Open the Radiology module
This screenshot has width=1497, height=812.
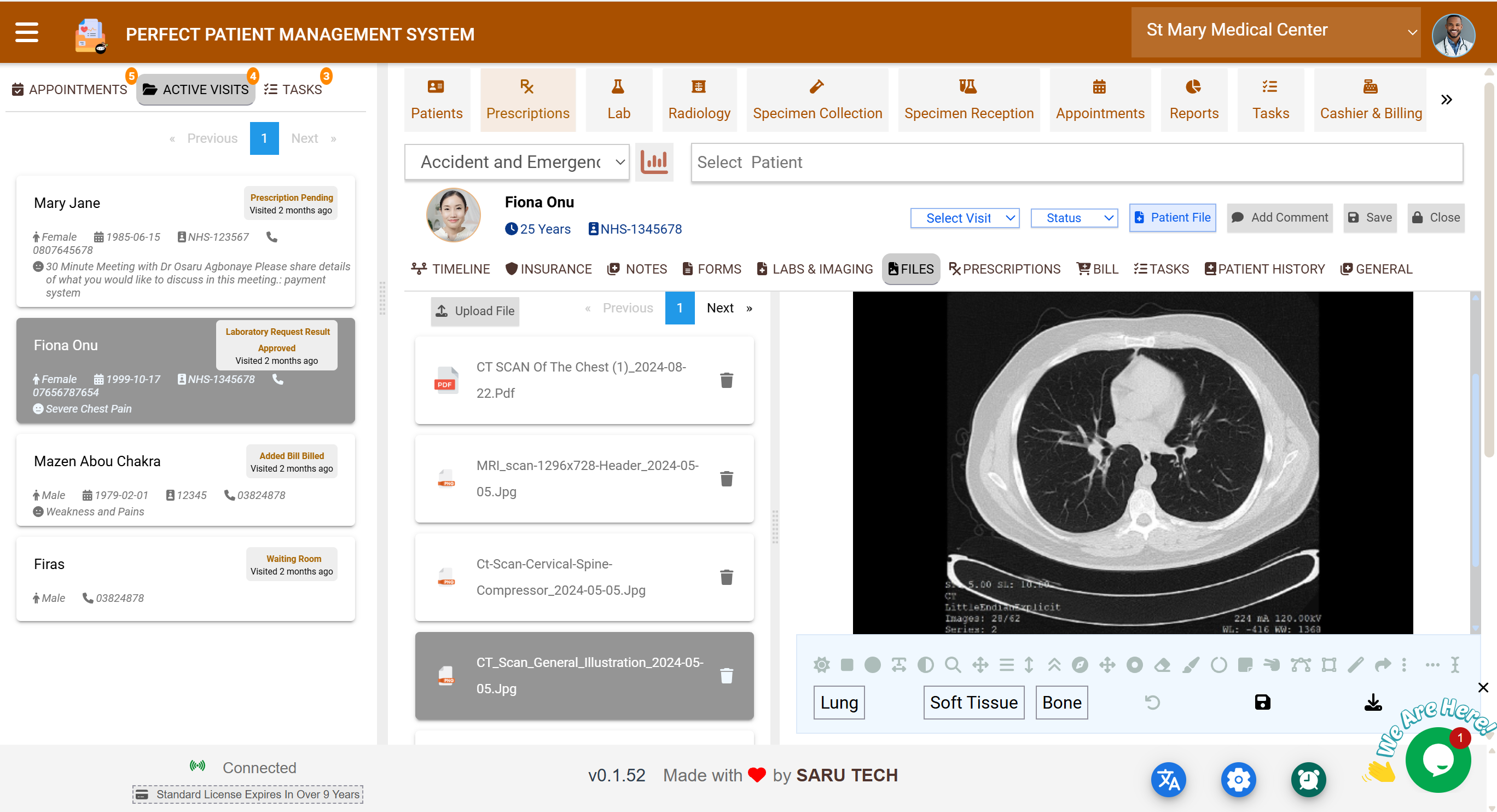tap(699, 100)
